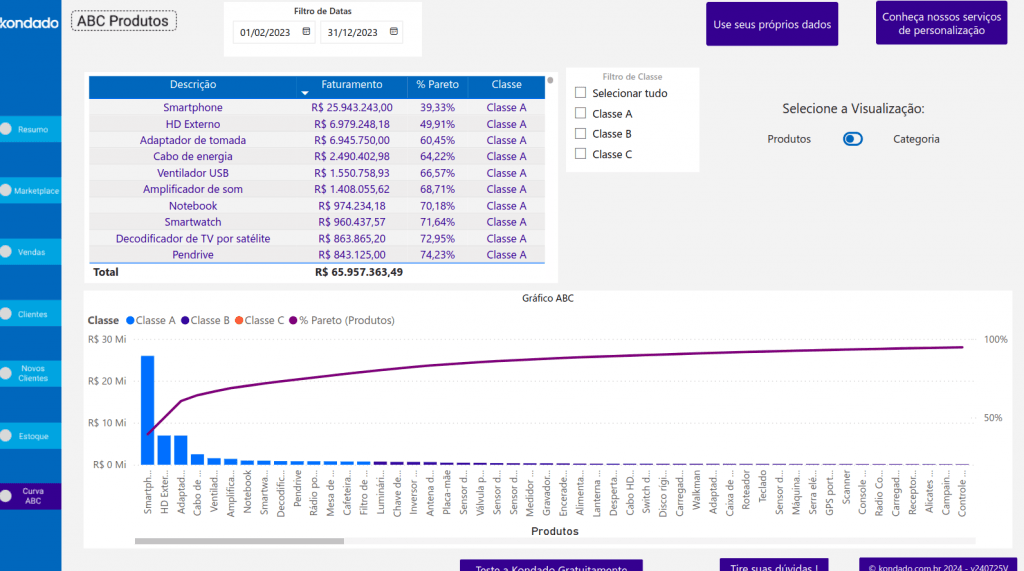Go to the Resumo page
Screen dimensions: 1024x571
32,129
